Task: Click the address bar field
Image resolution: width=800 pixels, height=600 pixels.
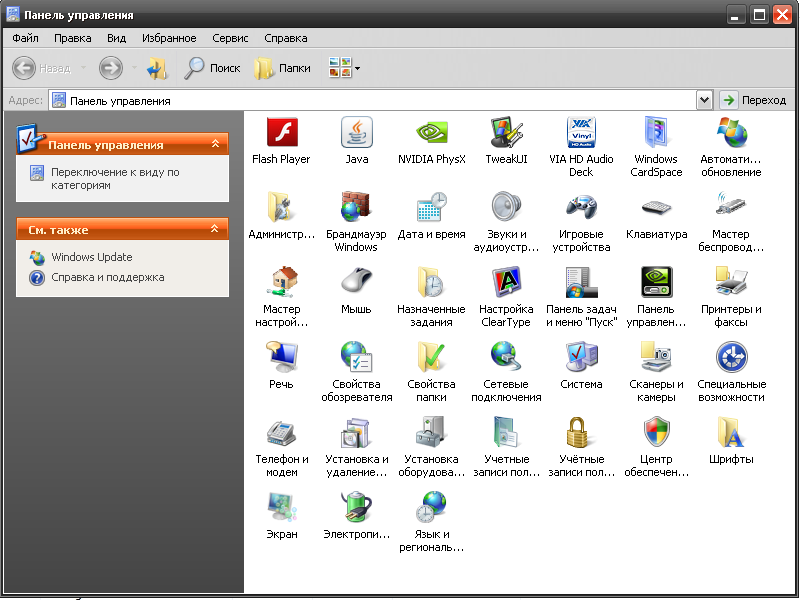Action: click(373, 100)
